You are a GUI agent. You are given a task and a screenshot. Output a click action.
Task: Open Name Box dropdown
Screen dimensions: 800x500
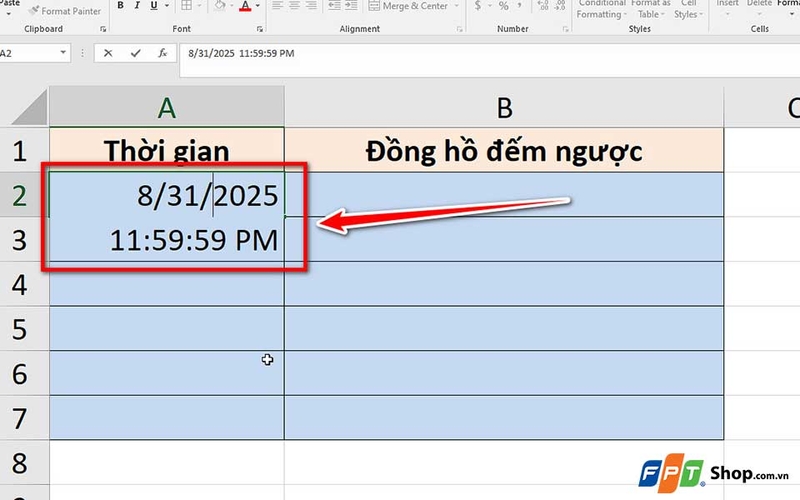(x=63, y=53)
